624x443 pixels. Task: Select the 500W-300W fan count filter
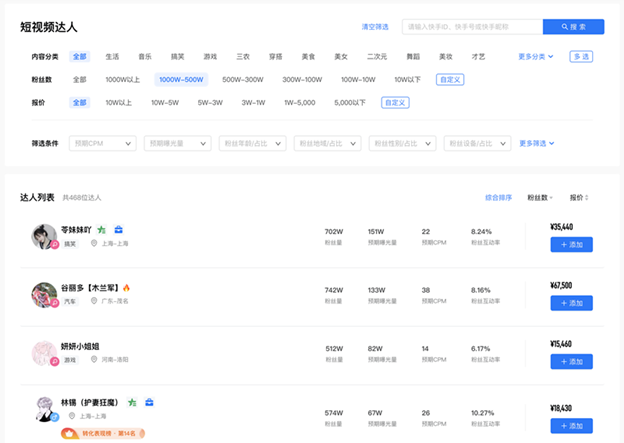point(243,80)
